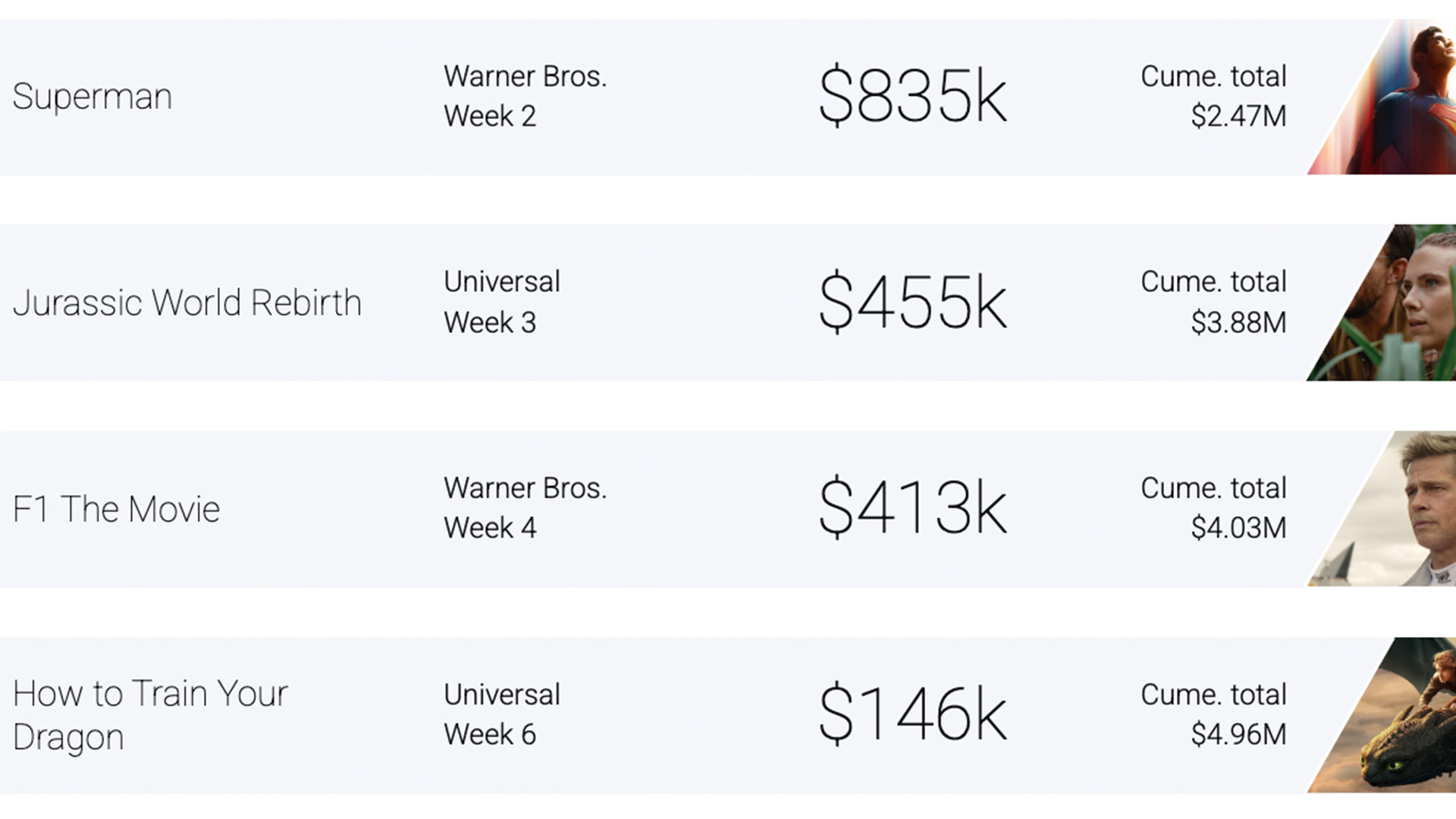
Task: Click the Superman movie title
Action: (93, 98)
